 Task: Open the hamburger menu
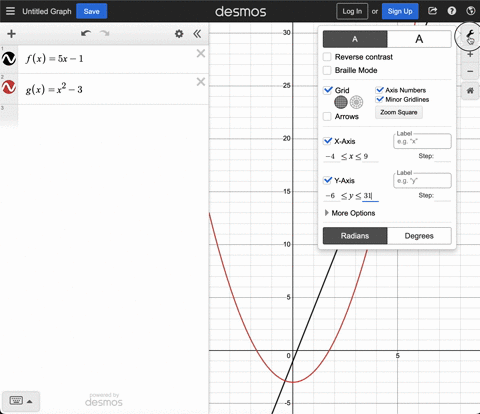[x=10, y=11]
